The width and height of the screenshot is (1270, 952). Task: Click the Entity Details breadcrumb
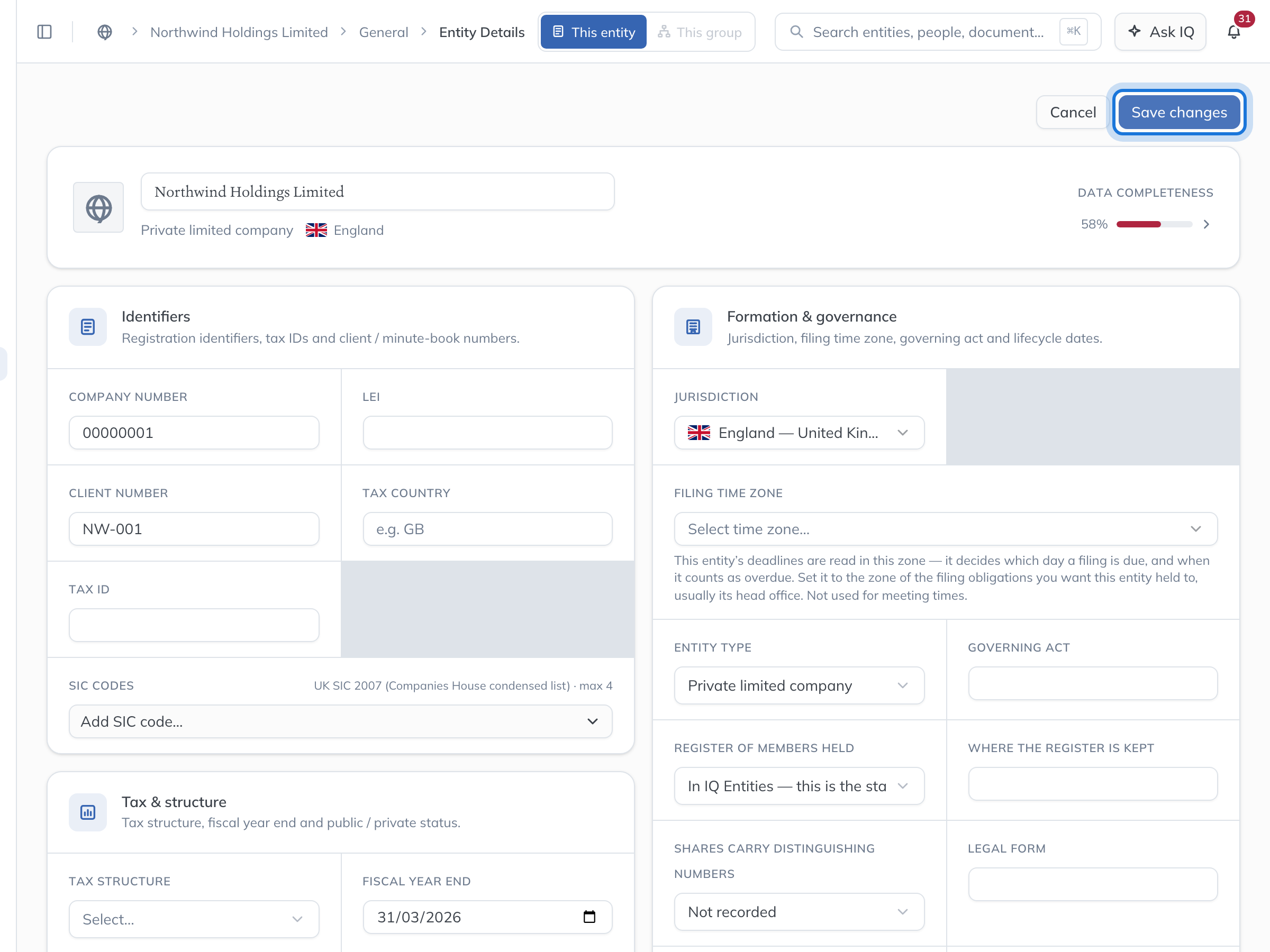tap(482, 32)
